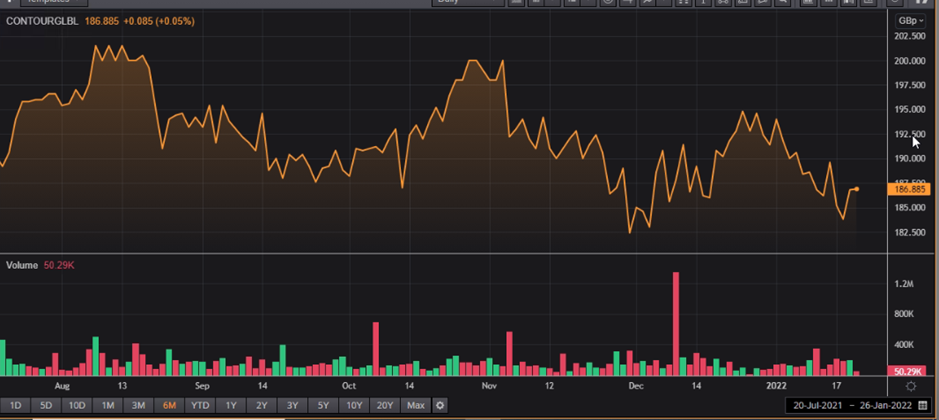Set chart range to 10Y
The height and width of the screenshot is (420, 939).
coord(355,406)
